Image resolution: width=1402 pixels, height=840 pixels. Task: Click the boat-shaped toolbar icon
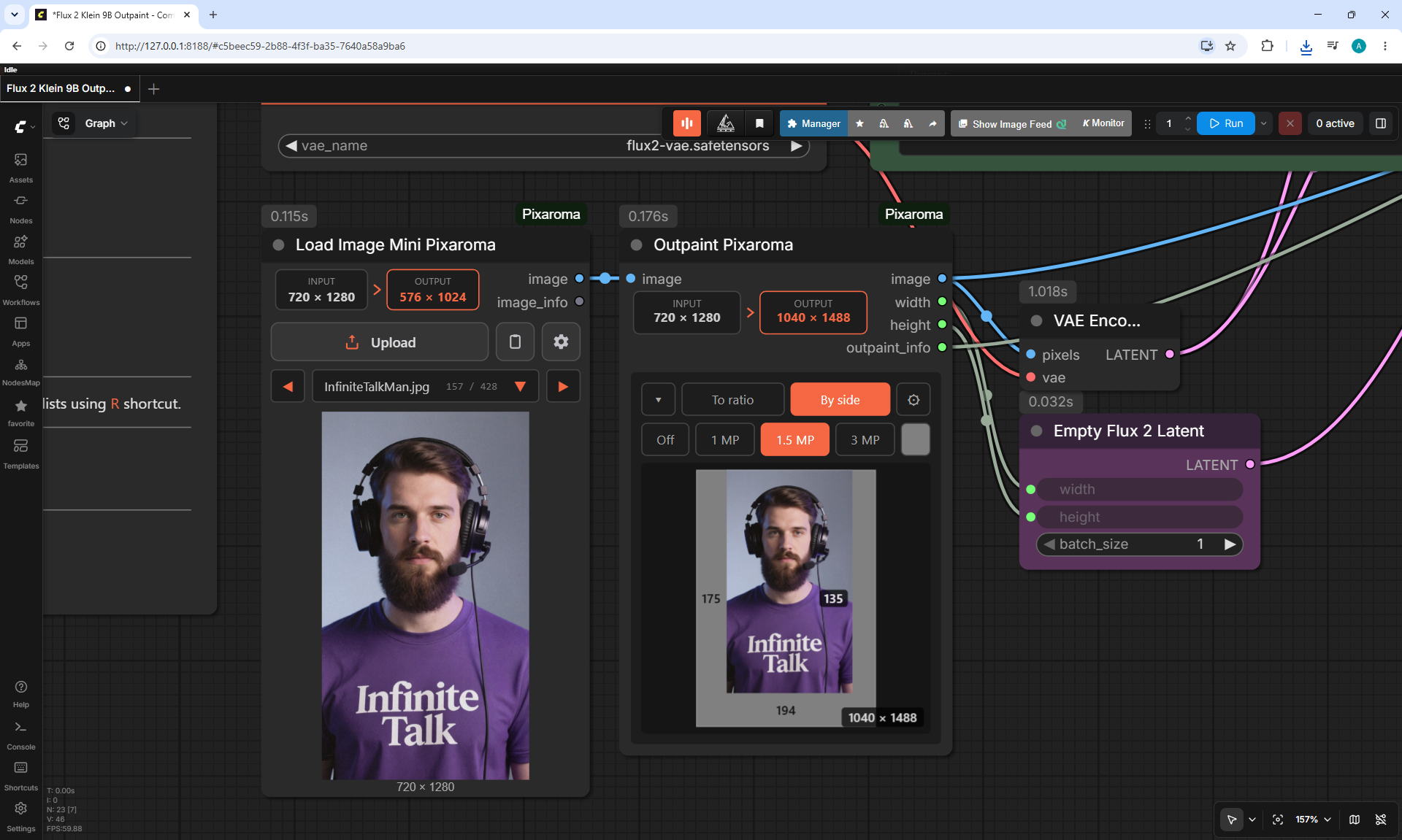pos(726,123)
